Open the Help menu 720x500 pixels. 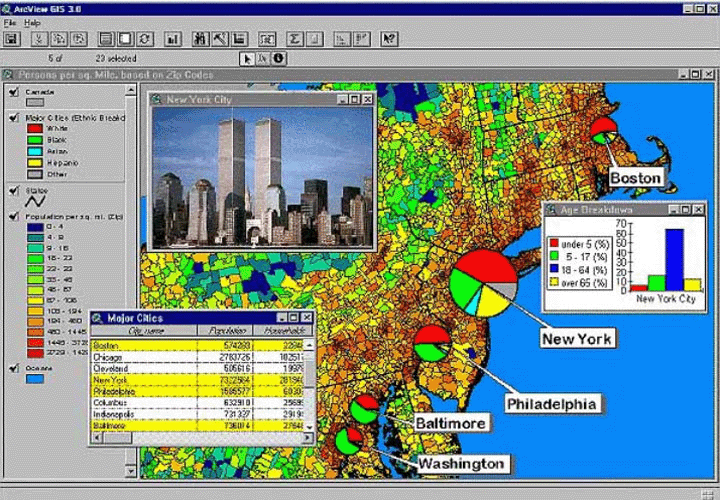(32, 21)
